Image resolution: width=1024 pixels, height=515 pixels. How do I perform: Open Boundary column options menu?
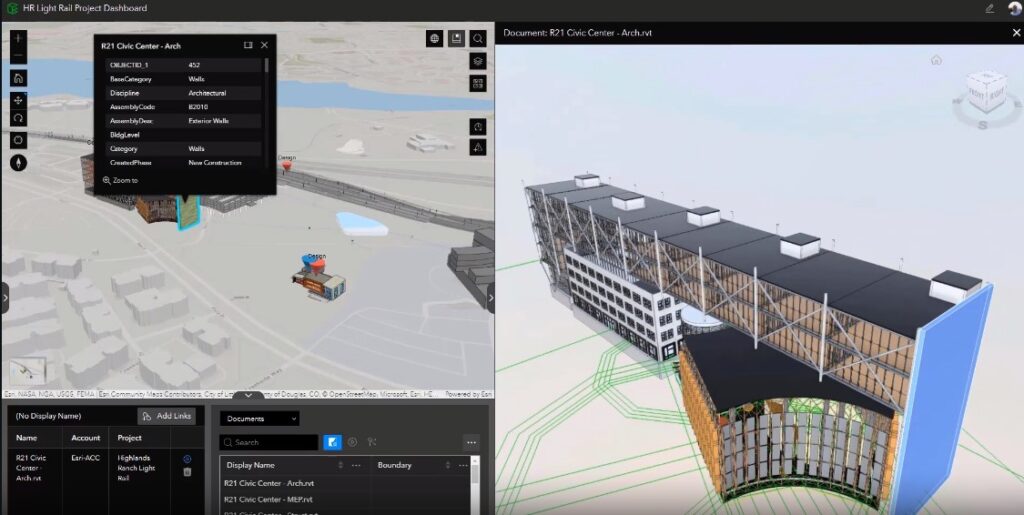point(463,465)
